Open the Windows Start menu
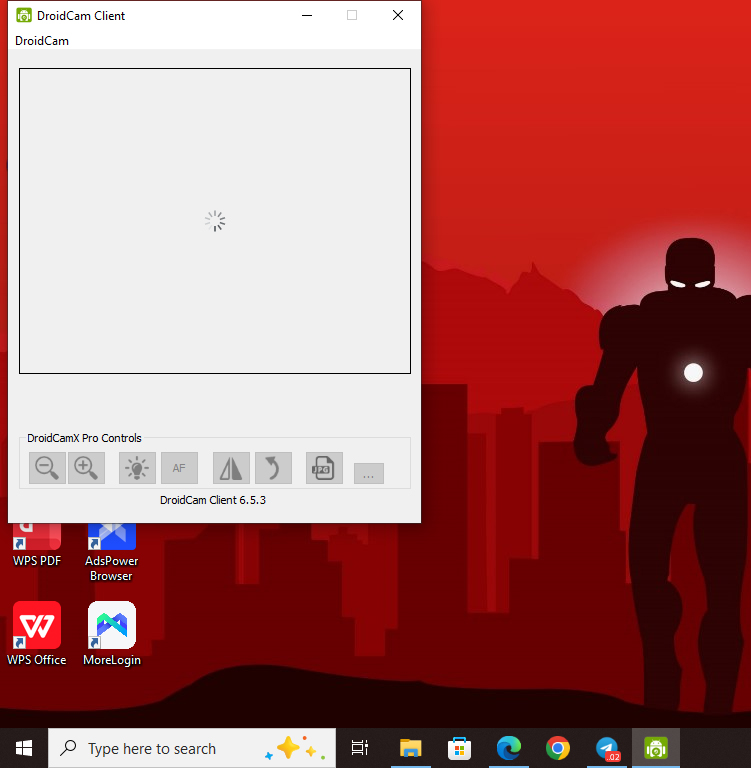 point(24,748)
